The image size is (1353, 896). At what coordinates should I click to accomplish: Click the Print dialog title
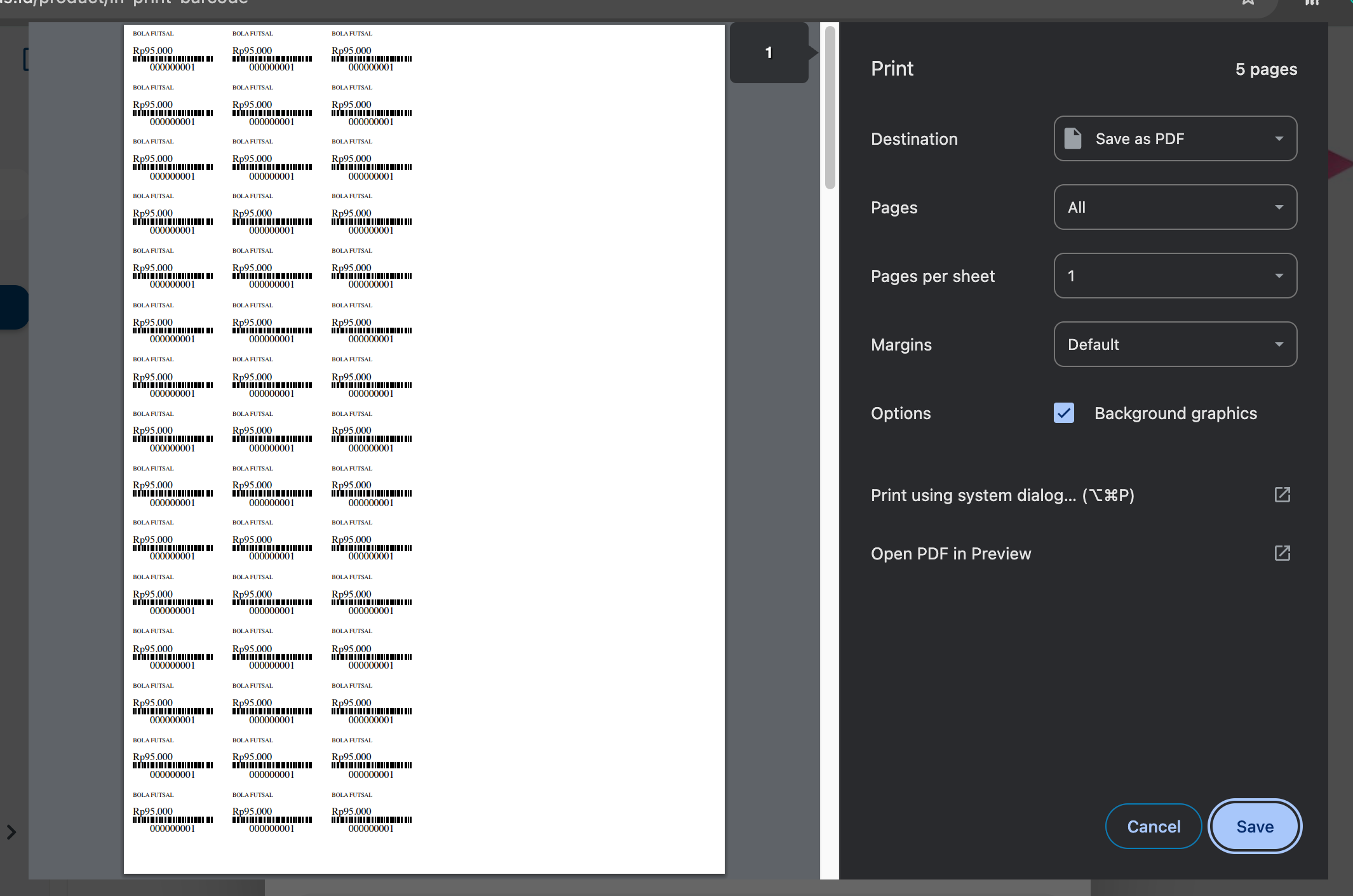pos(892,69)
